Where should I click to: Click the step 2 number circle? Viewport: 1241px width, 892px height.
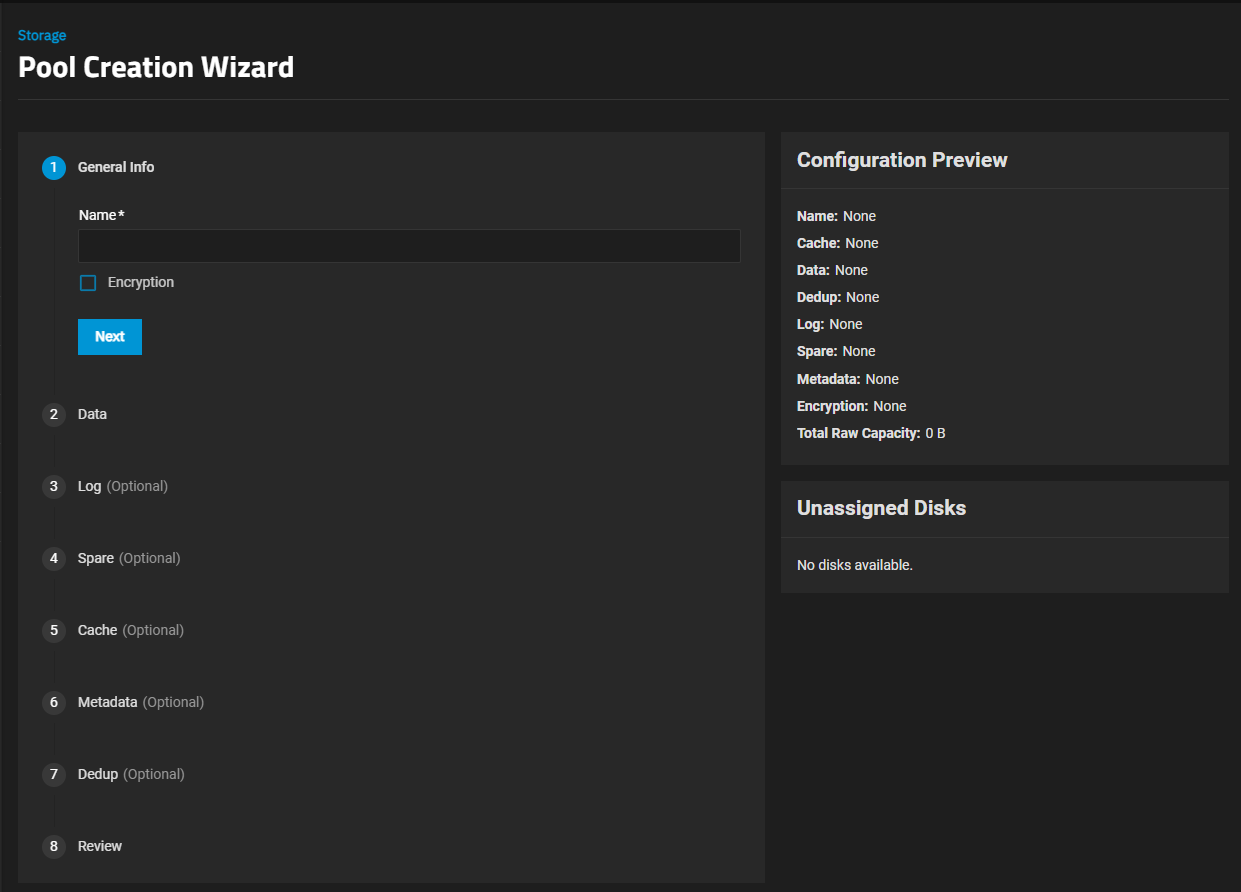click(x=54, y=414)
